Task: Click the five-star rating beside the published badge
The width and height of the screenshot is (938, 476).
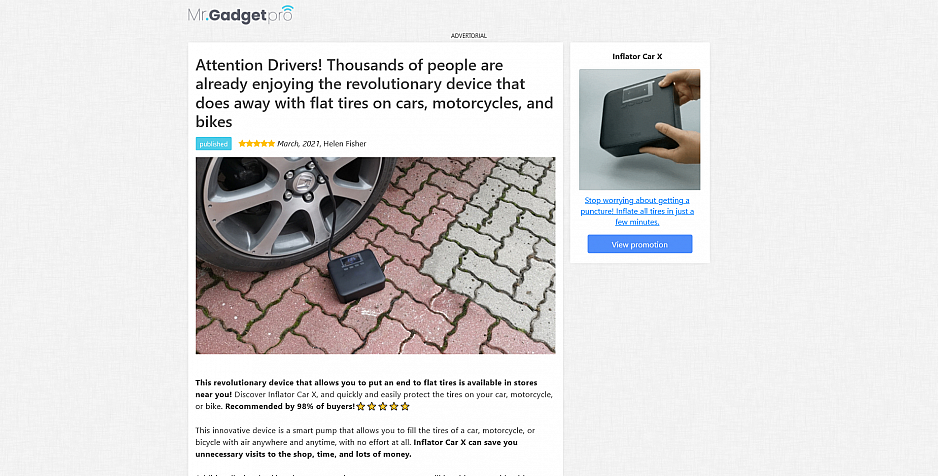Action: coord(257,144)
